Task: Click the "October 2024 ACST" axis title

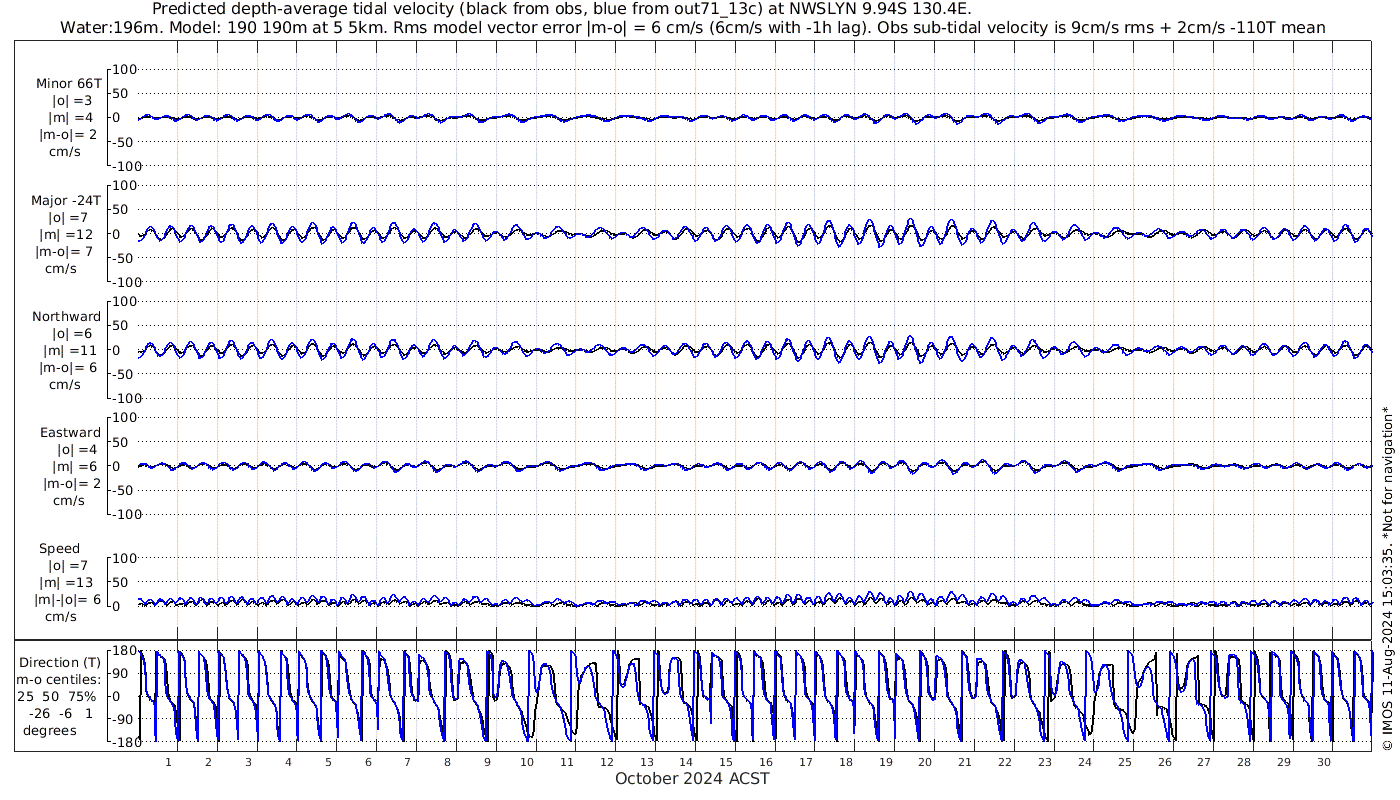Action: [692, 778]
